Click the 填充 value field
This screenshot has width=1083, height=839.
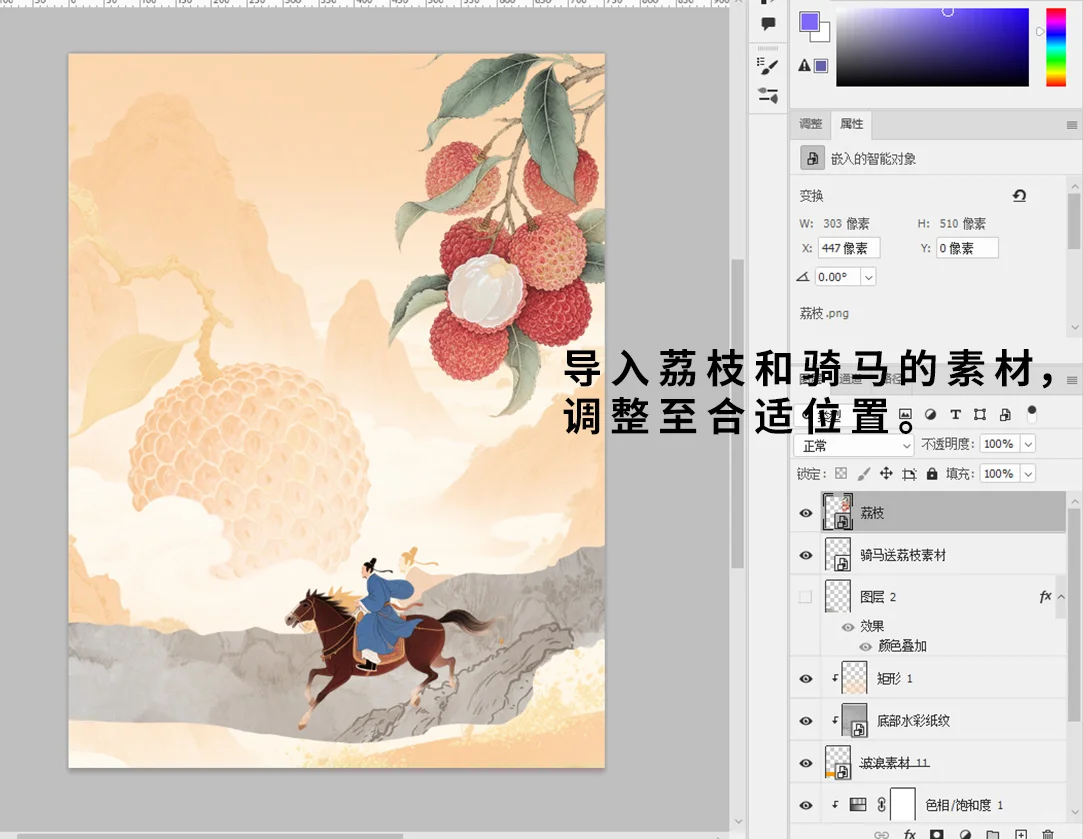(998, 474)
